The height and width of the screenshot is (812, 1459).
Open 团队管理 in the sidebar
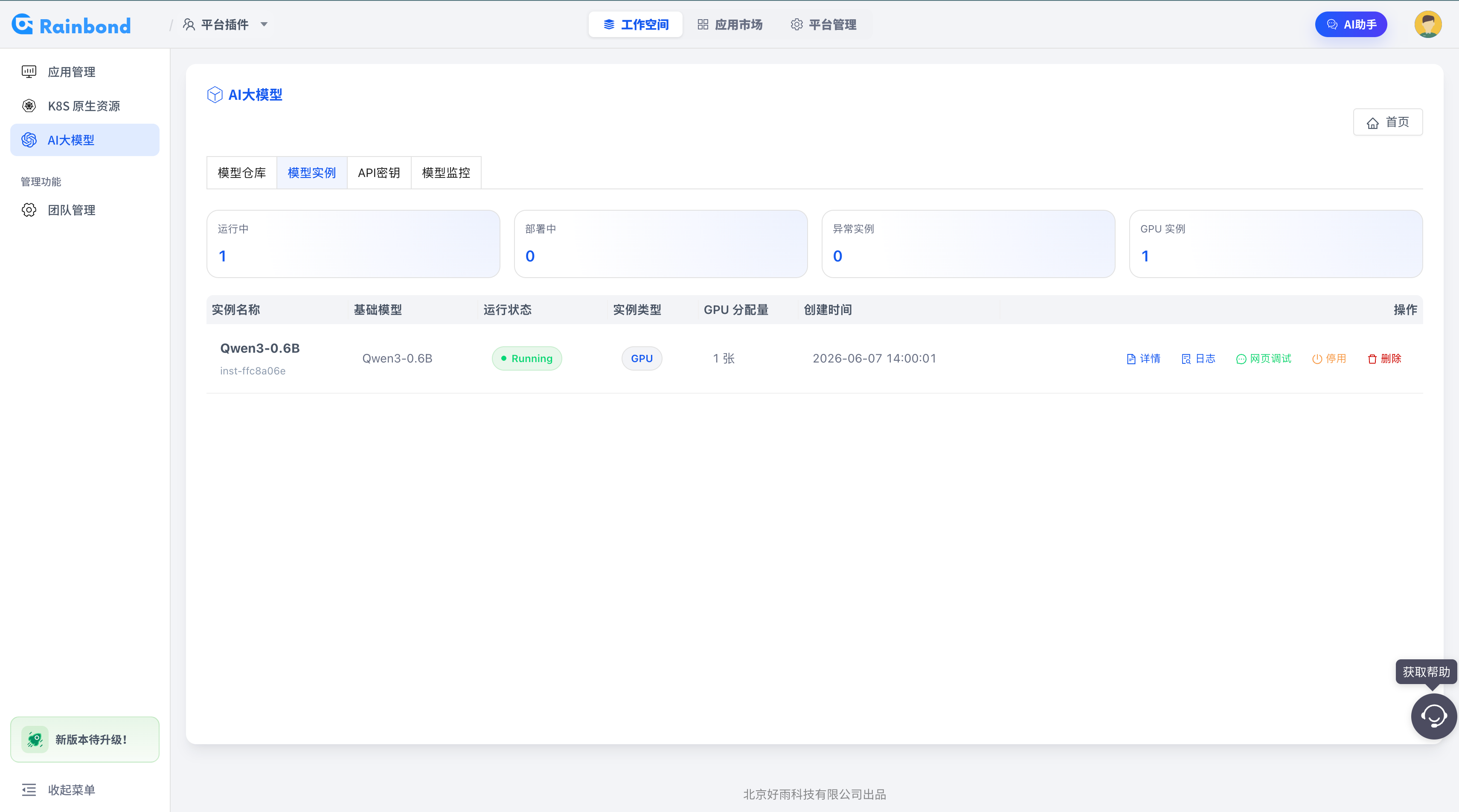(x=85, y=210)
